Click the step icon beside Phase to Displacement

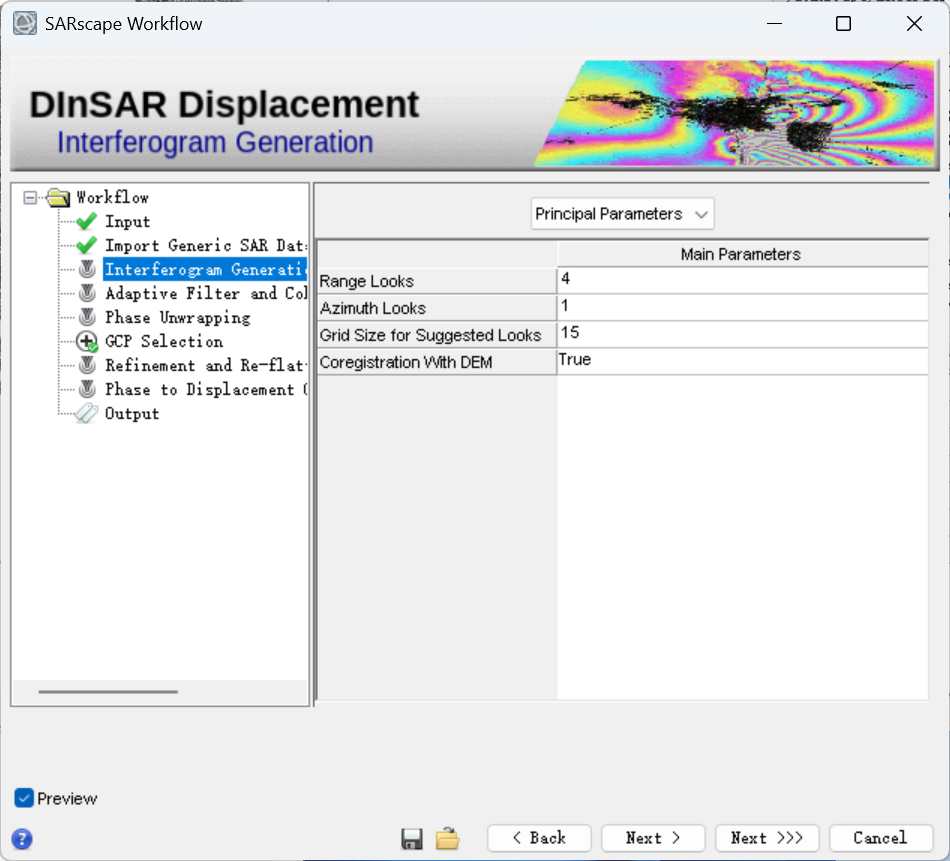(87, 389)
